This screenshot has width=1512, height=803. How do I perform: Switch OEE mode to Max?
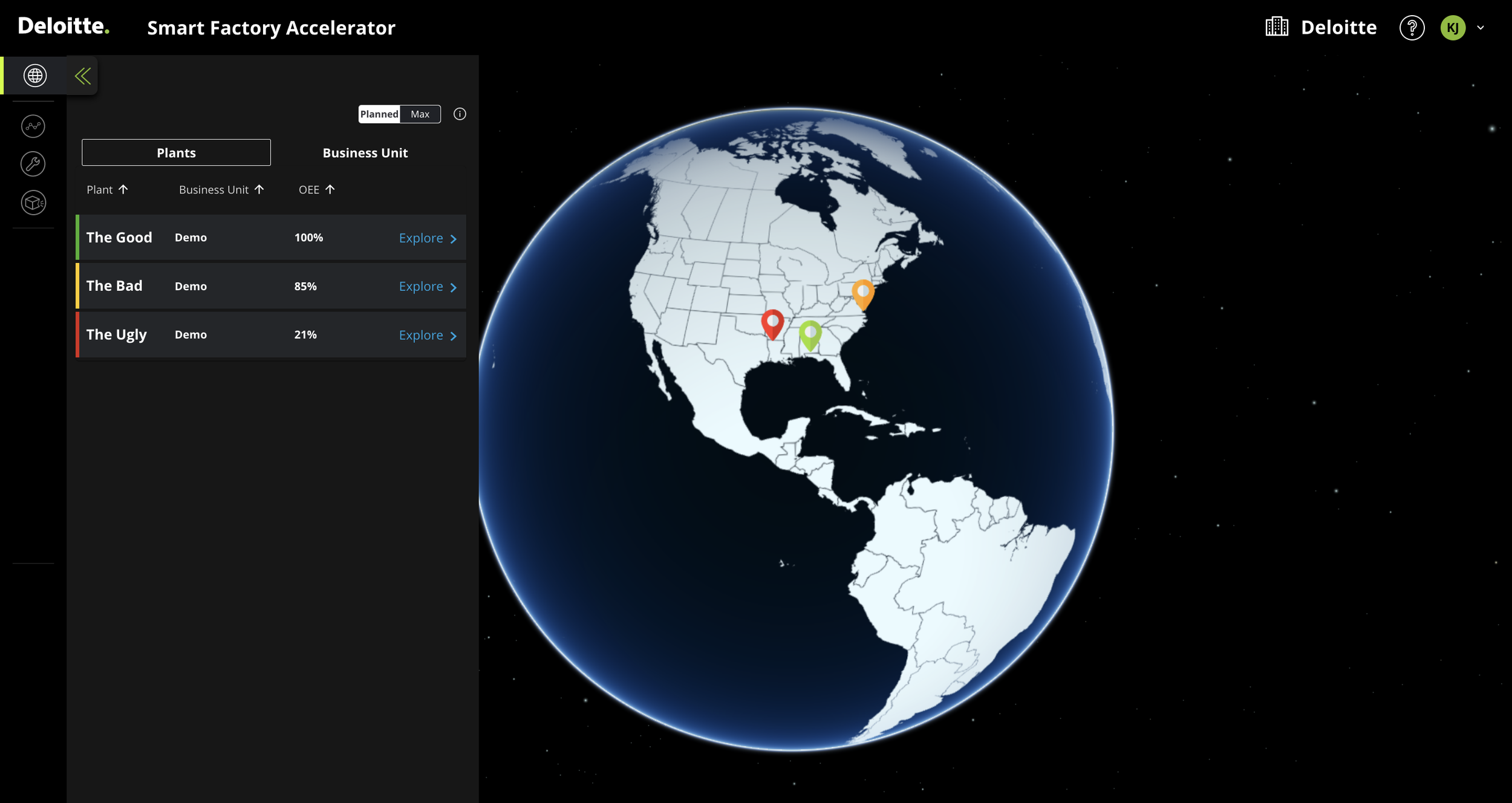420,114
